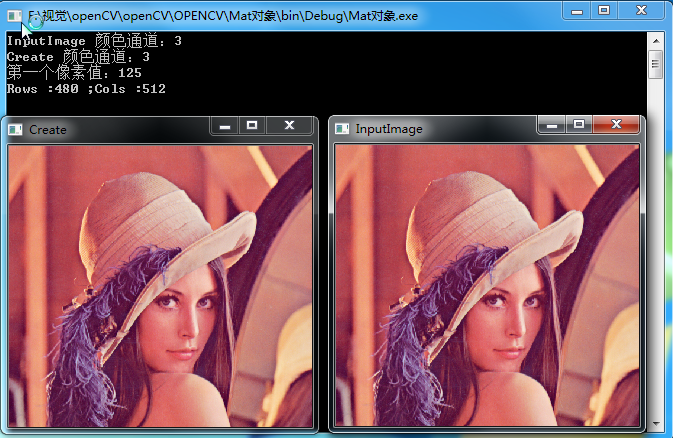673x438 pixels.
Task: Minimize the console window
Action: [x=577, y=11]
